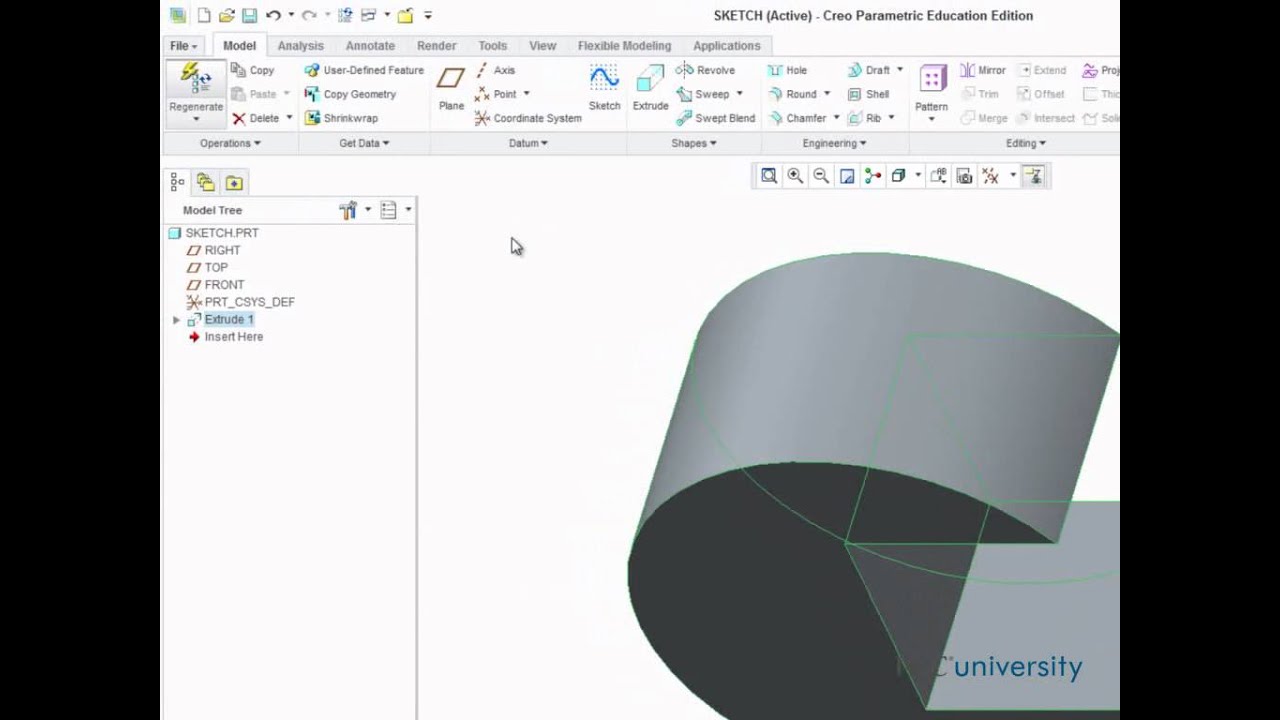
Task: Open Model Tree settings hammer icon
Action: tap(348, 210)
